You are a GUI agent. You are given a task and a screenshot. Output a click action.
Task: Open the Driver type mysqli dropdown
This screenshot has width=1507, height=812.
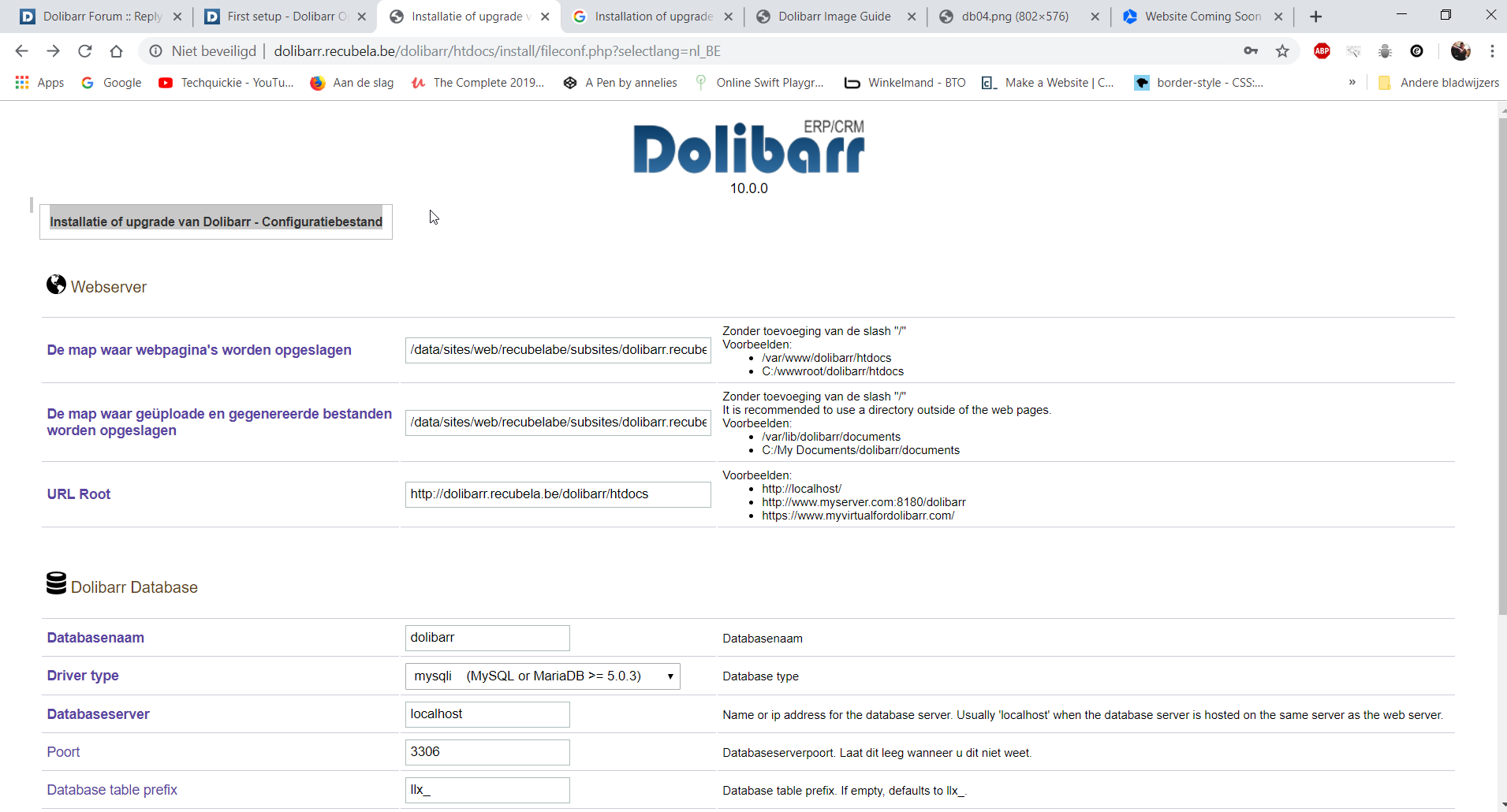click(x=543, y=676)
